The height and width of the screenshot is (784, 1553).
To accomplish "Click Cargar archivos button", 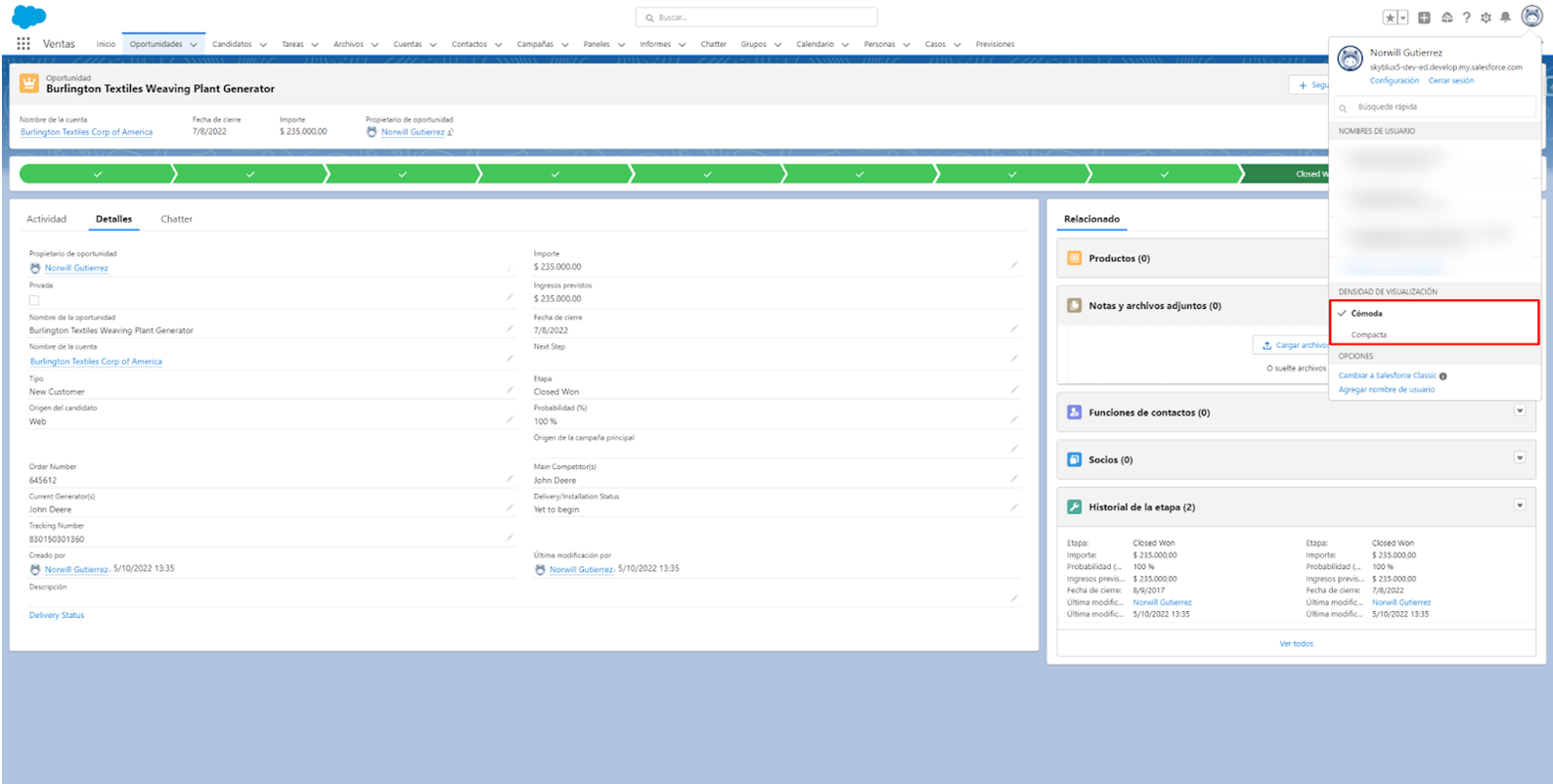I will 1292,345.
